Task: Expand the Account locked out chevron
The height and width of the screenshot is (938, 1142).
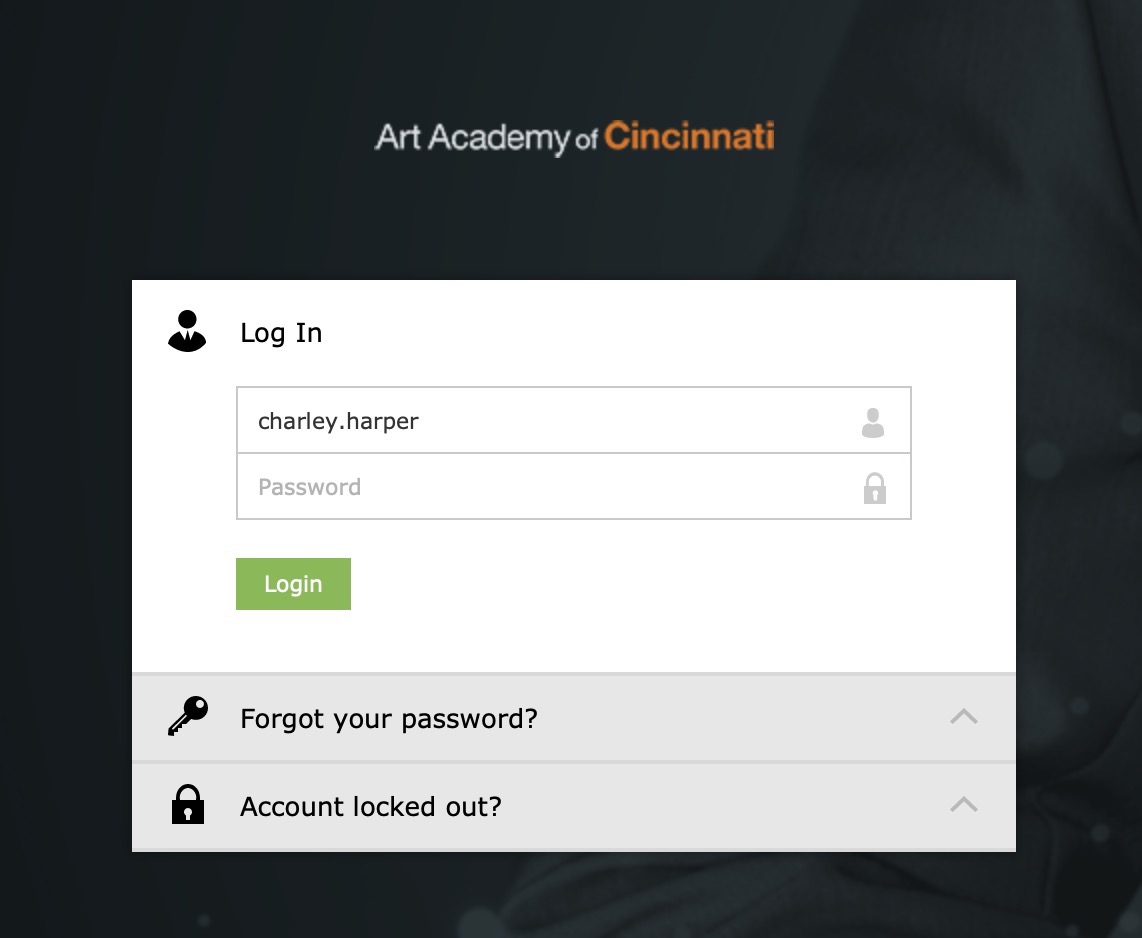Action: coord(964,804)
